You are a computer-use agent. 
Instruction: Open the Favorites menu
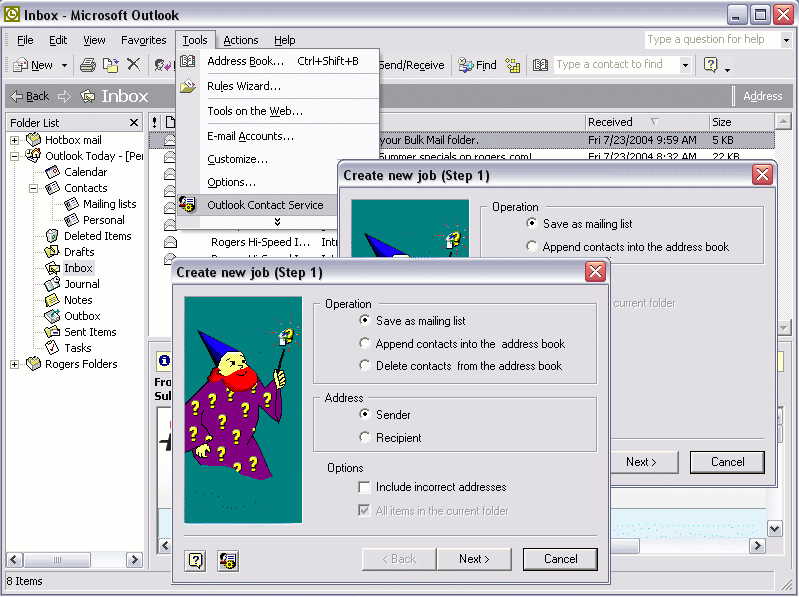pyautogui.click(x=143, y=40)
